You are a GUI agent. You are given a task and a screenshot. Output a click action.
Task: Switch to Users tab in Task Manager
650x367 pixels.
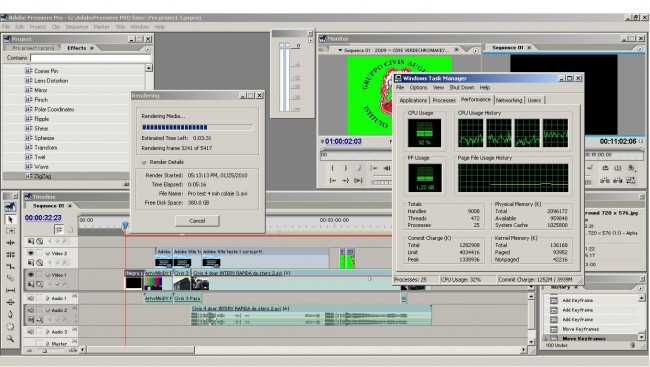534,100
